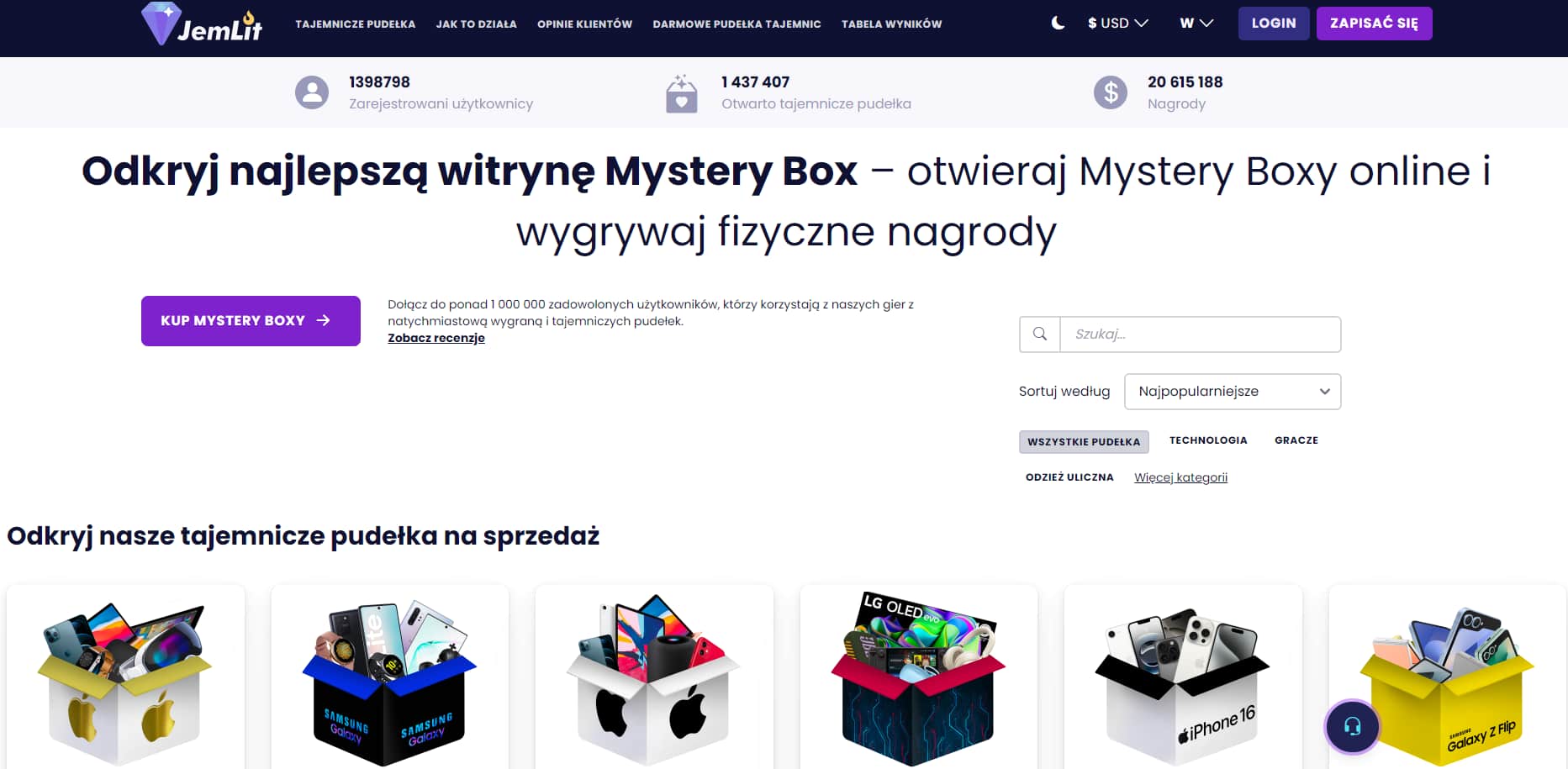This screenshot has width=1568, height=769.
Task: Open the headset support chat button
Action: 1352,726
